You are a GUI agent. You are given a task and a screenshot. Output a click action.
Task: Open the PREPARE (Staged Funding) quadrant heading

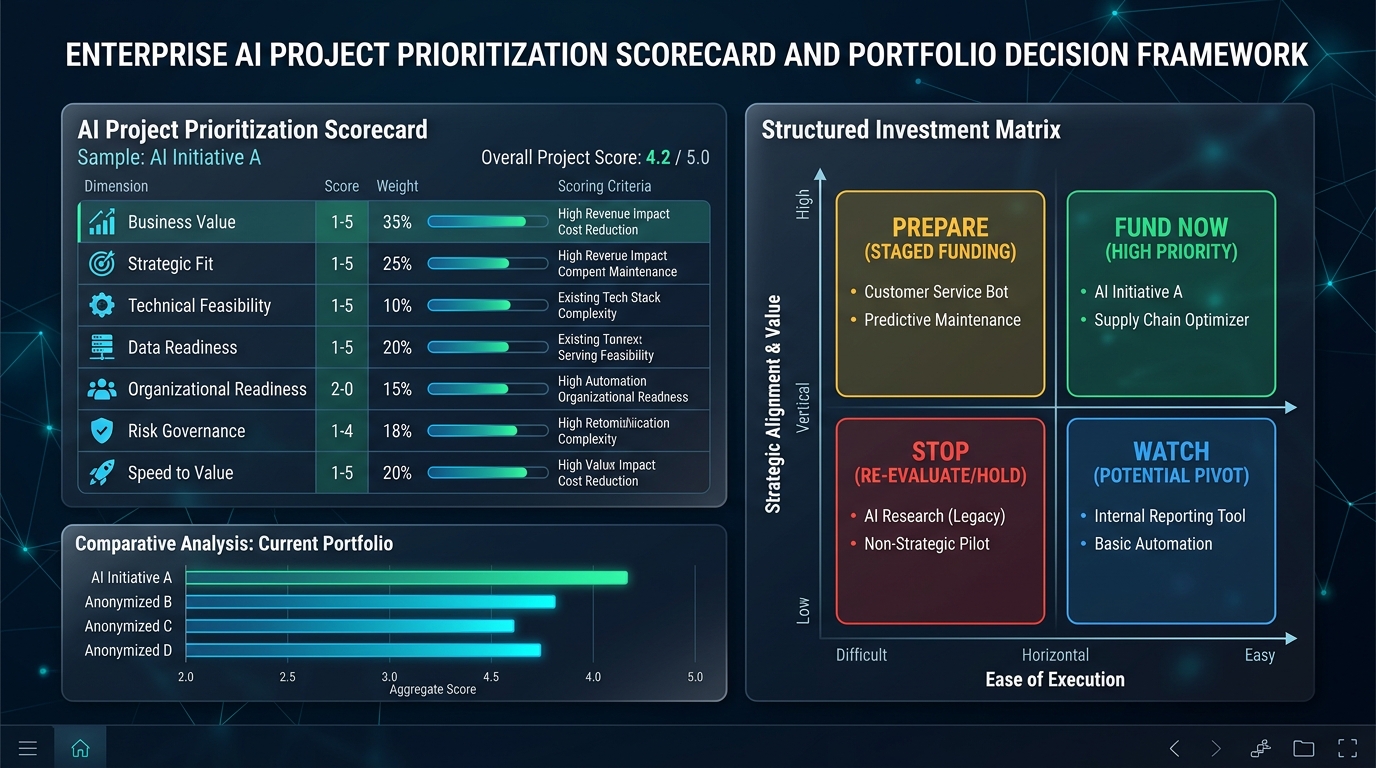[x=940, y=239]
